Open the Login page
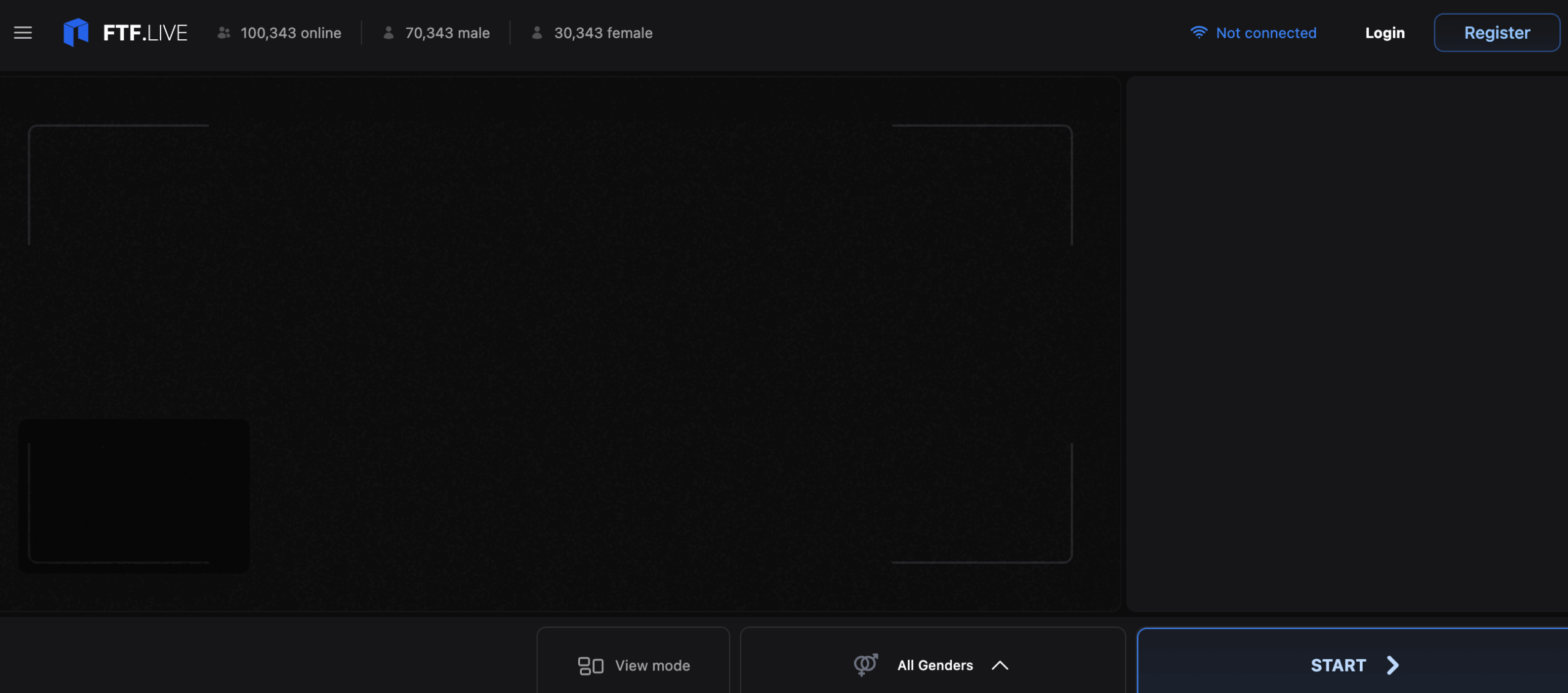 point(1384,32)
